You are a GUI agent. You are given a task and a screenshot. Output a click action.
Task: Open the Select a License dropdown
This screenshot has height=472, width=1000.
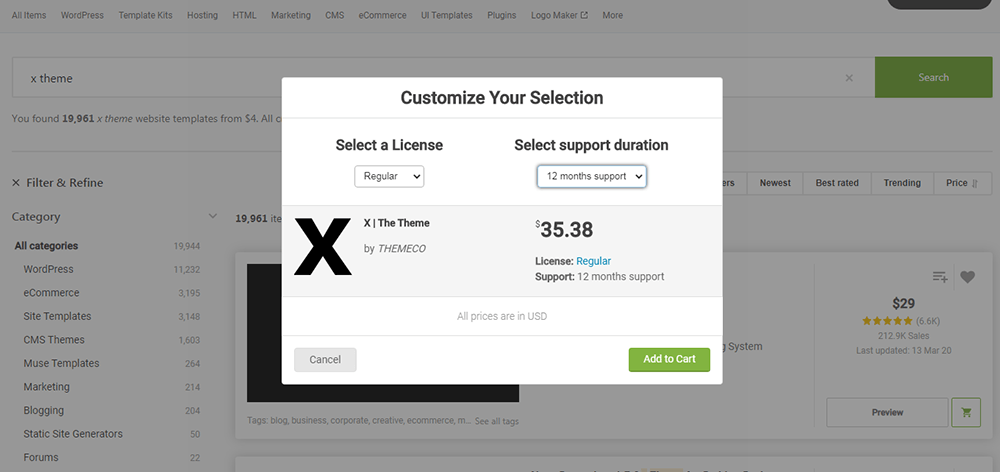click(x=389, y=176)
